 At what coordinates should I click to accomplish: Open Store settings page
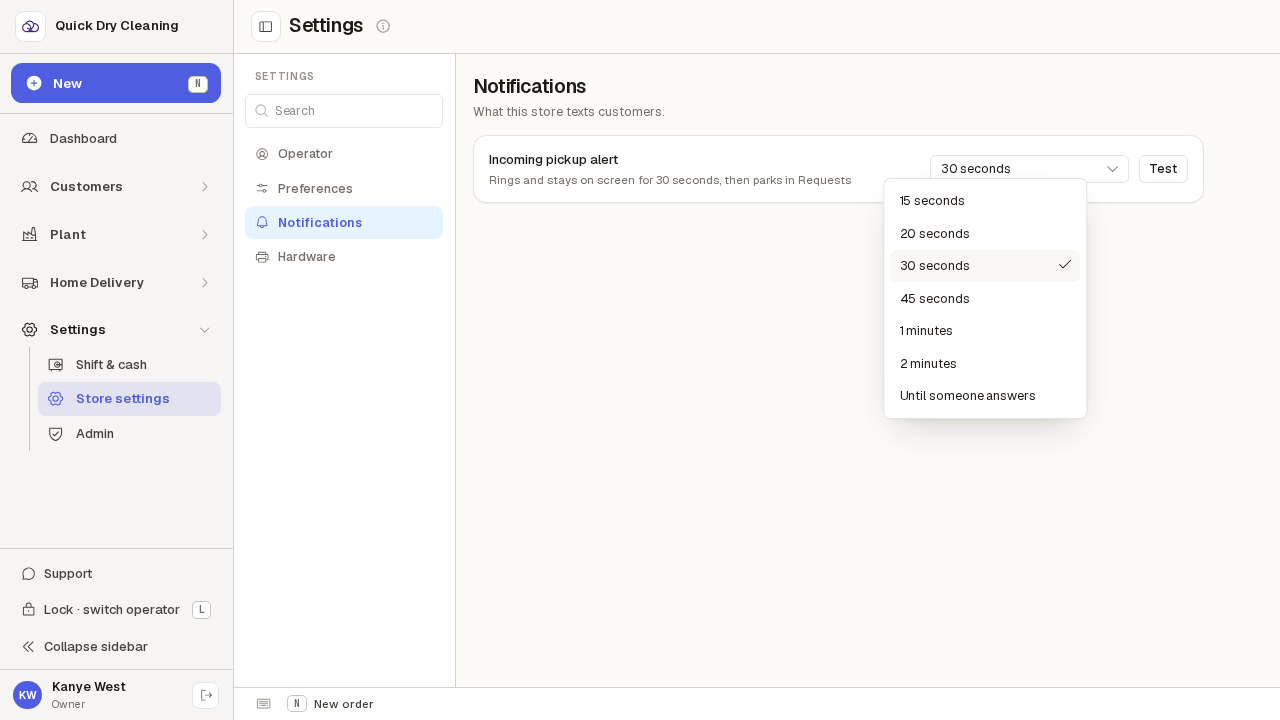pyautogui.click(x=129, y=399)
